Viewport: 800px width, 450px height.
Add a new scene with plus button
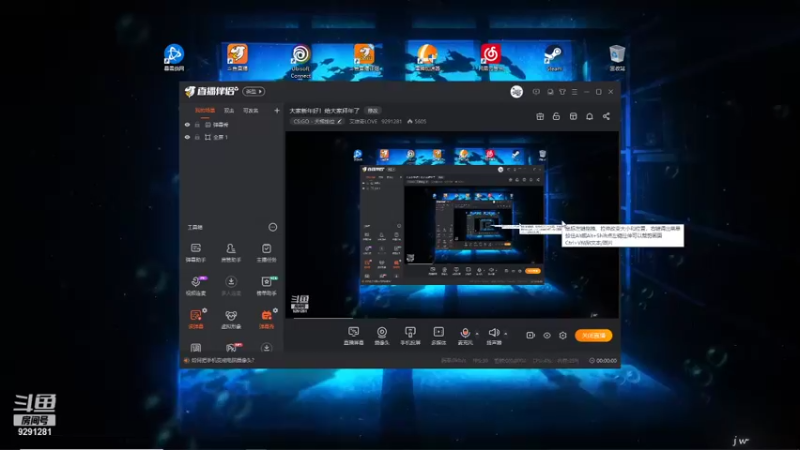coord(277,110)
